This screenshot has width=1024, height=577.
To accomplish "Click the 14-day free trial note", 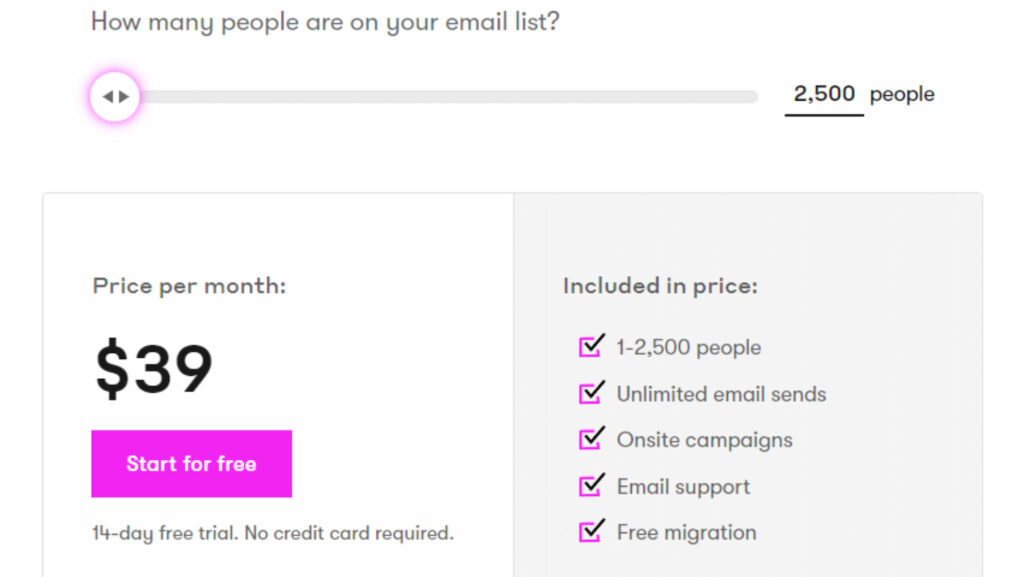I will click(x=272, y=533).
